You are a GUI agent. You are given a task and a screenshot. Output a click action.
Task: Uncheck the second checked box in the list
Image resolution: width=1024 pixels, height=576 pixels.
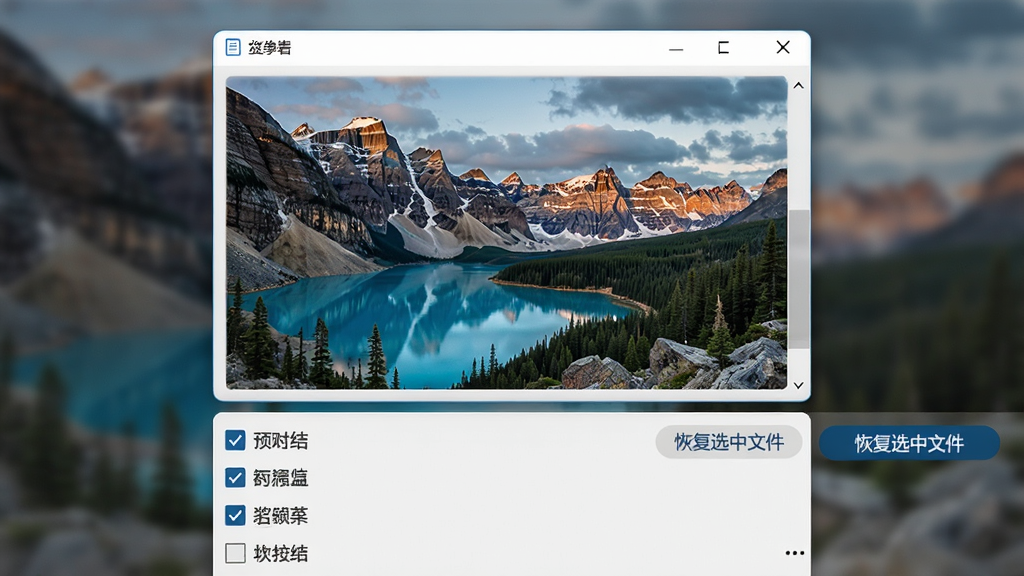(235, 477)
